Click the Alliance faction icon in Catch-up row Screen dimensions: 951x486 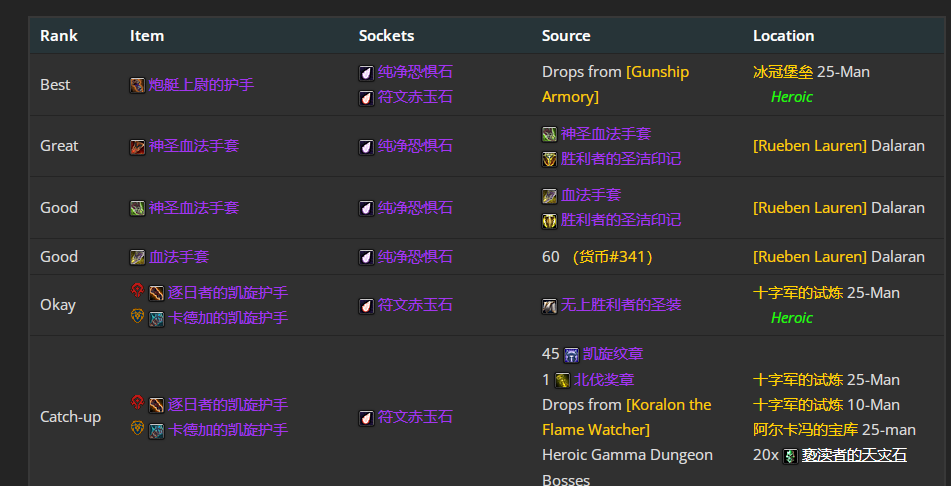pos(138,428)
